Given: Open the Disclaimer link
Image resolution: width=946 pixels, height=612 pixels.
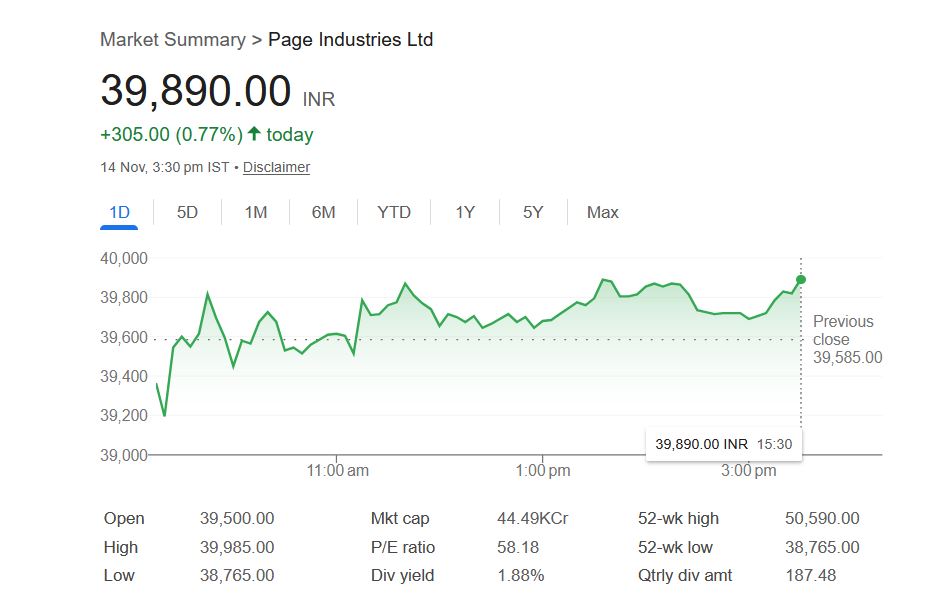Looking at the screenshot, I should [276, 167].
